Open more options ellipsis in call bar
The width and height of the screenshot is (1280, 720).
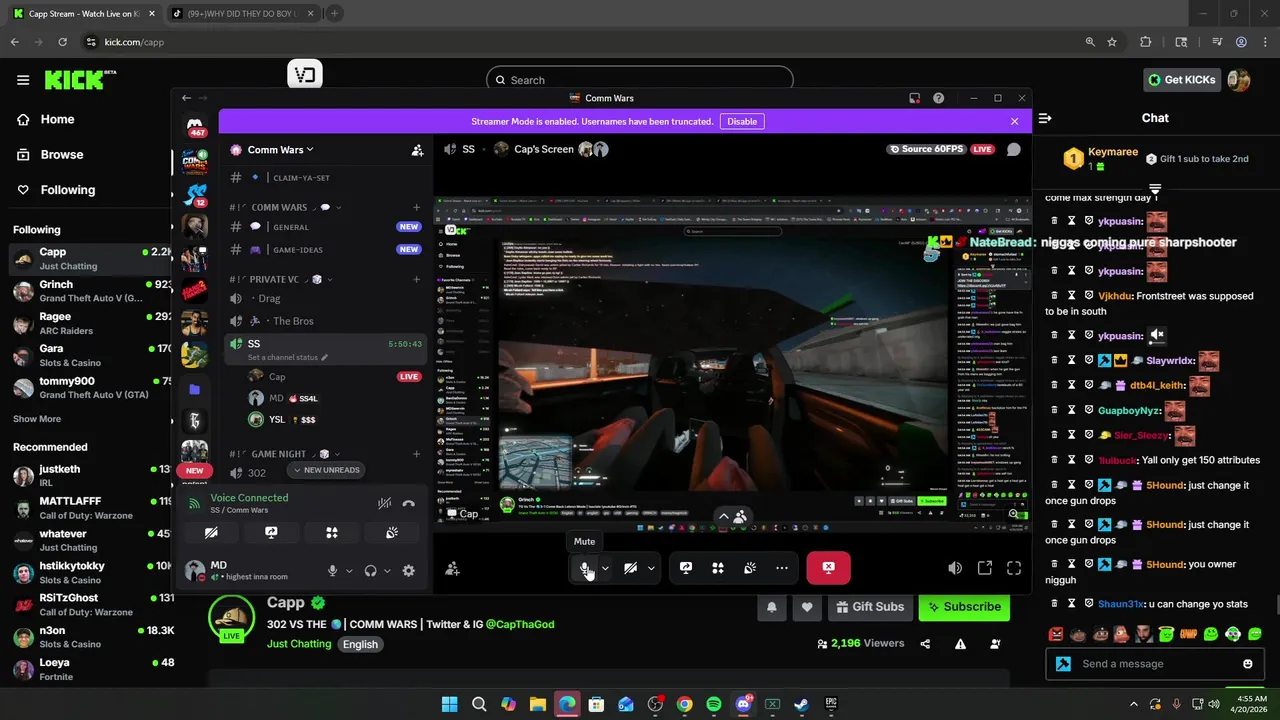782,568
